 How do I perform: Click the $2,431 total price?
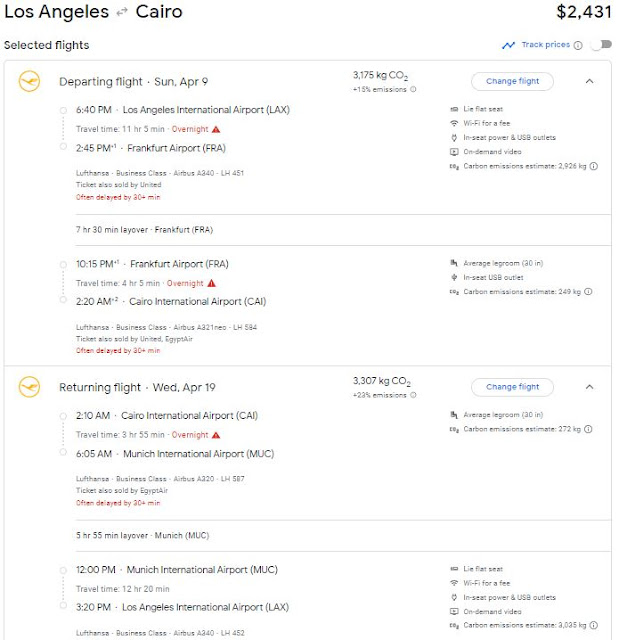point(583,13)
